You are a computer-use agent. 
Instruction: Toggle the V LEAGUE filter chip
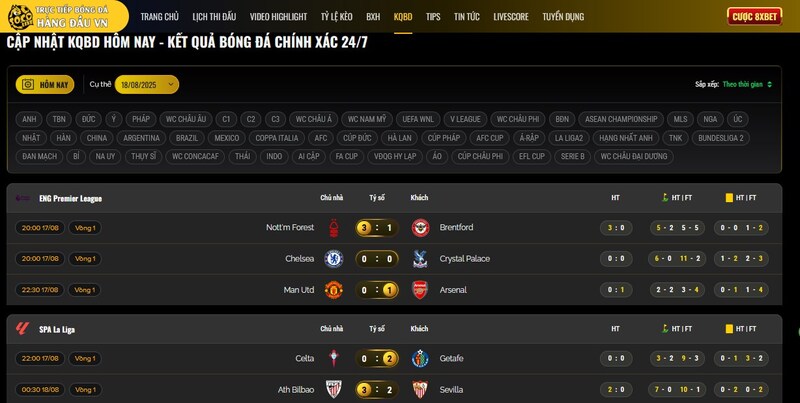(x=465, y=119)
